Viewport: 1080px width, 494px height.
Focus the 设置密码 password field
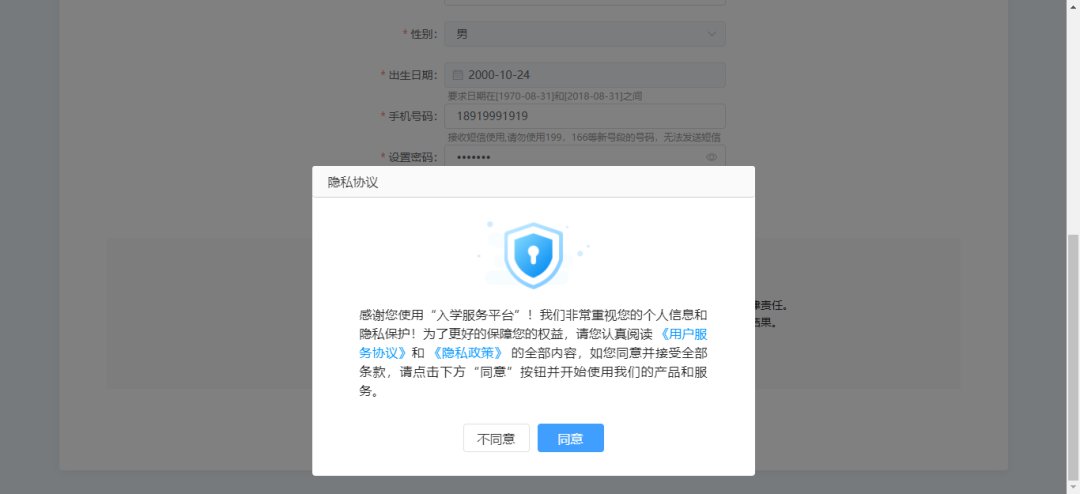585,157
